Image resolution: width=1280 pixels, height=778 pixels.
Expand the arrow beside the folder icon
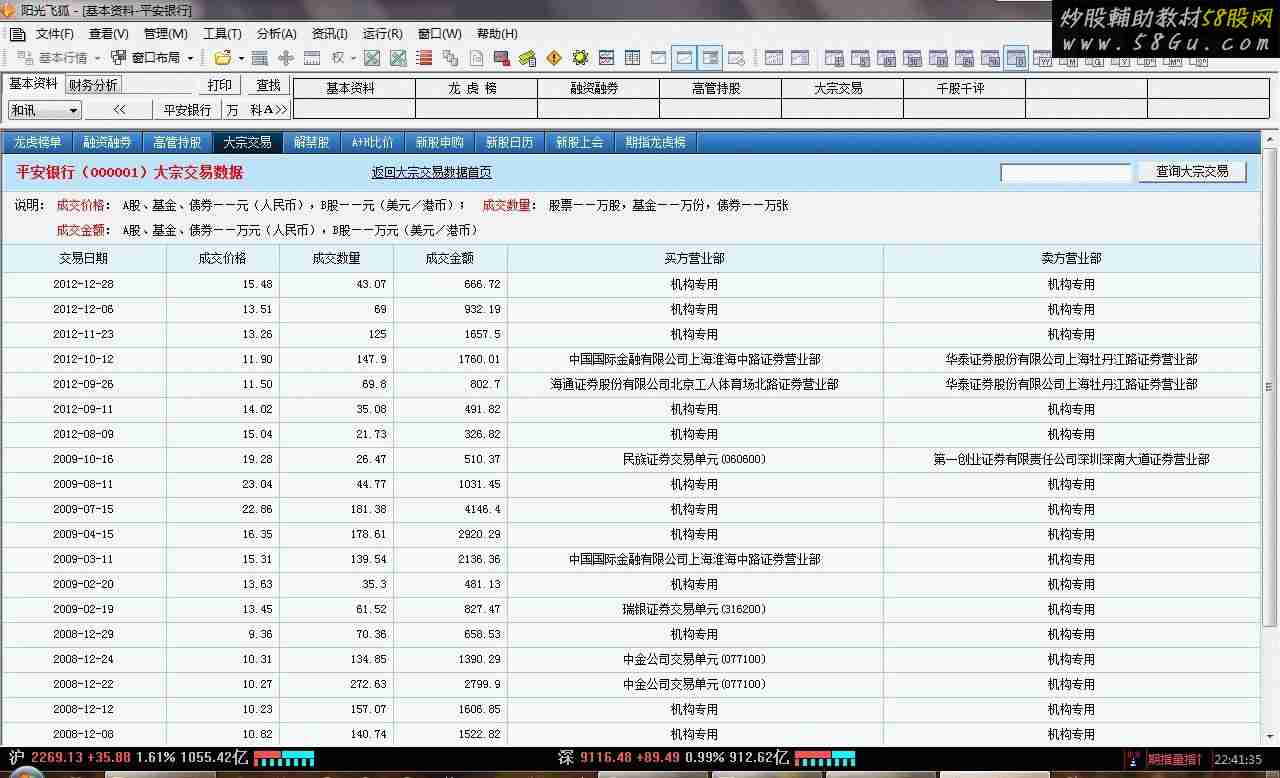[x=241, y=58]
